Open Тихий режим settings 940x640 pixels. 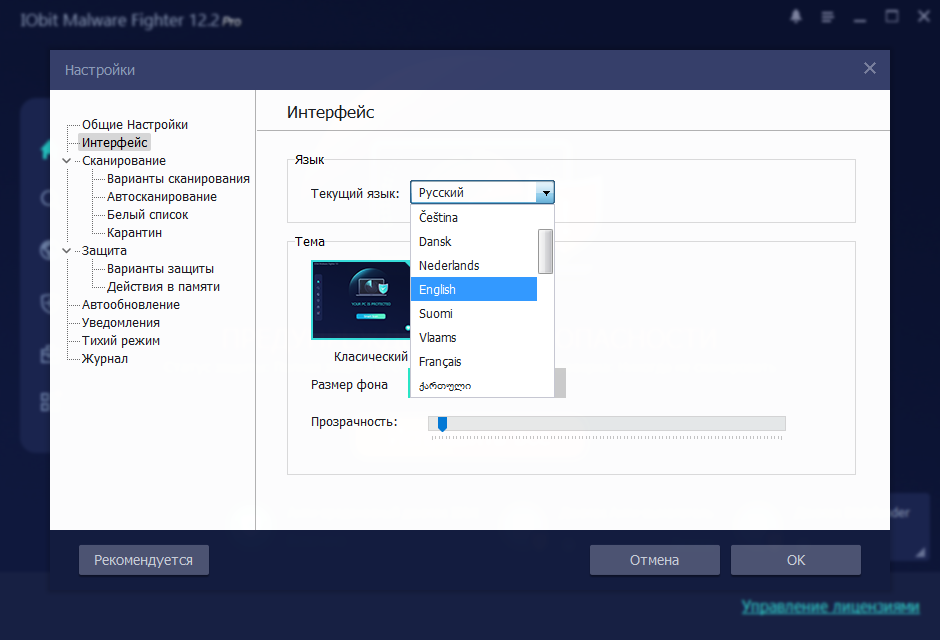pos(120,340)
